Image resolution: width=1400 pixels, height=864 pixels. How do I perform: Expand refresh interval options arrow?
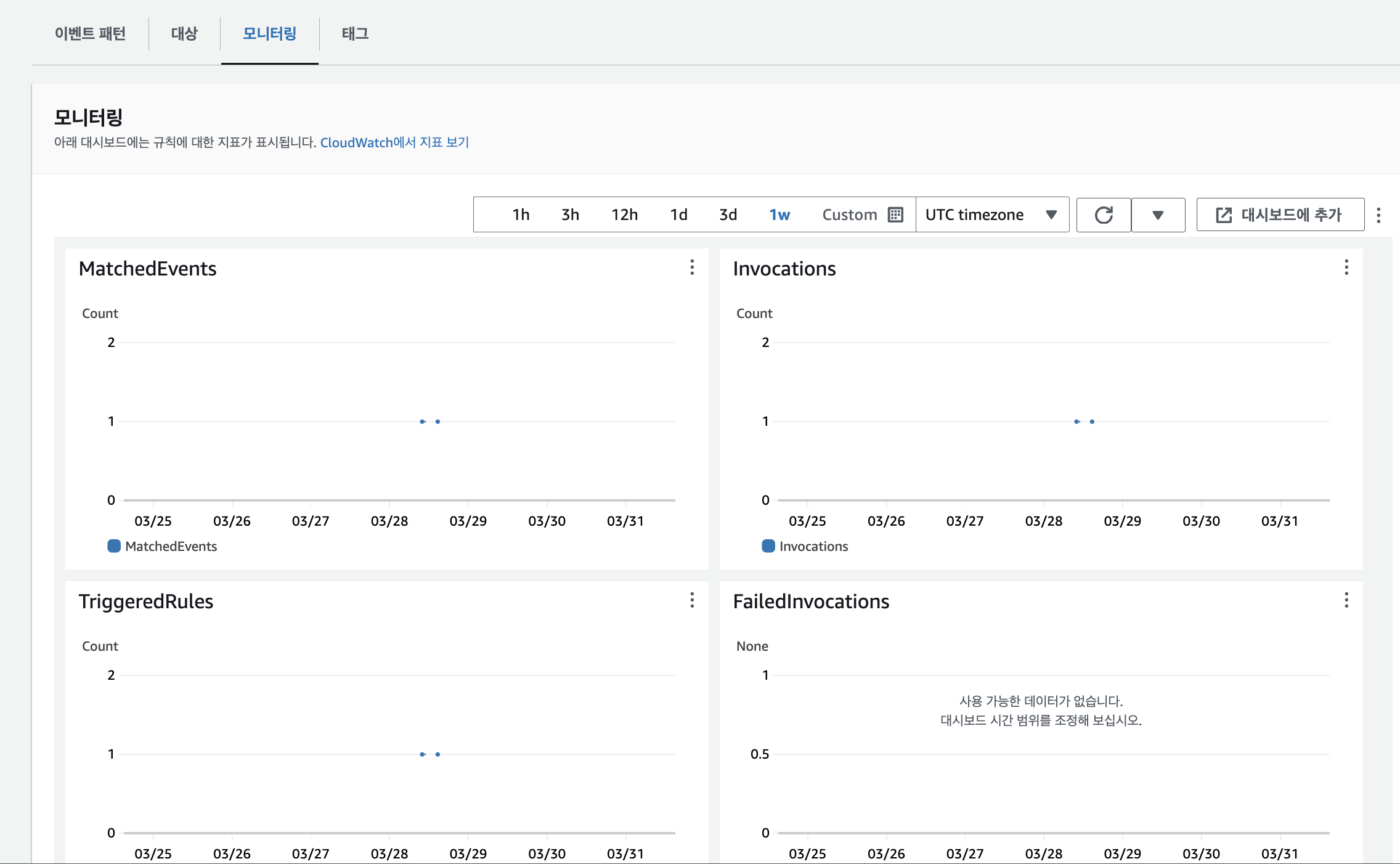[x=1158, y=215]
